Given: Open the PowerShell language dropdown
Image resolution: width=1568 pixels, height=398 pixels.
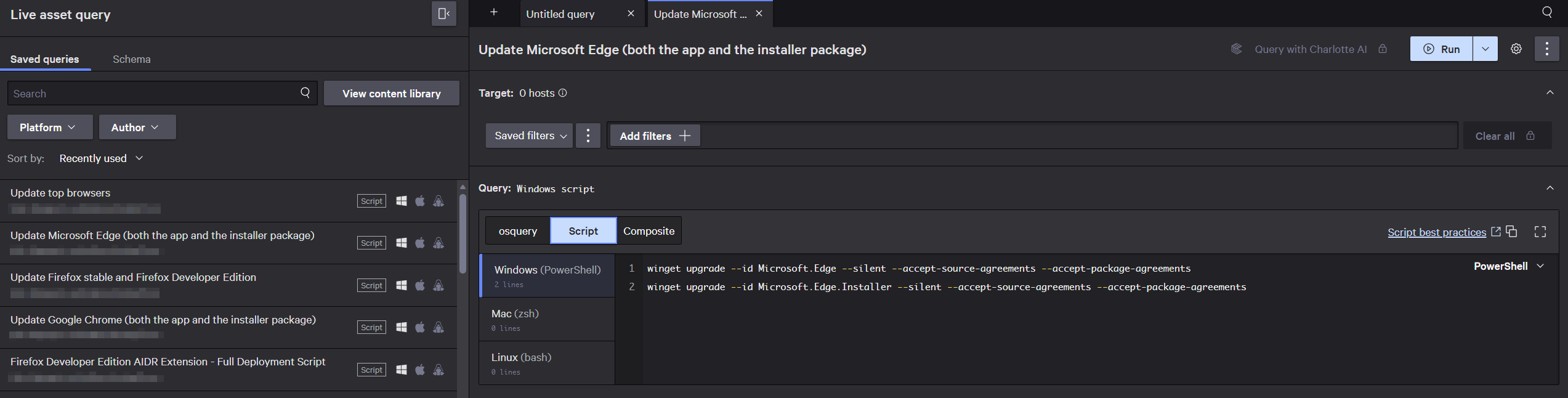Looking at the screenshot, I should click(x=1508, y=266).
